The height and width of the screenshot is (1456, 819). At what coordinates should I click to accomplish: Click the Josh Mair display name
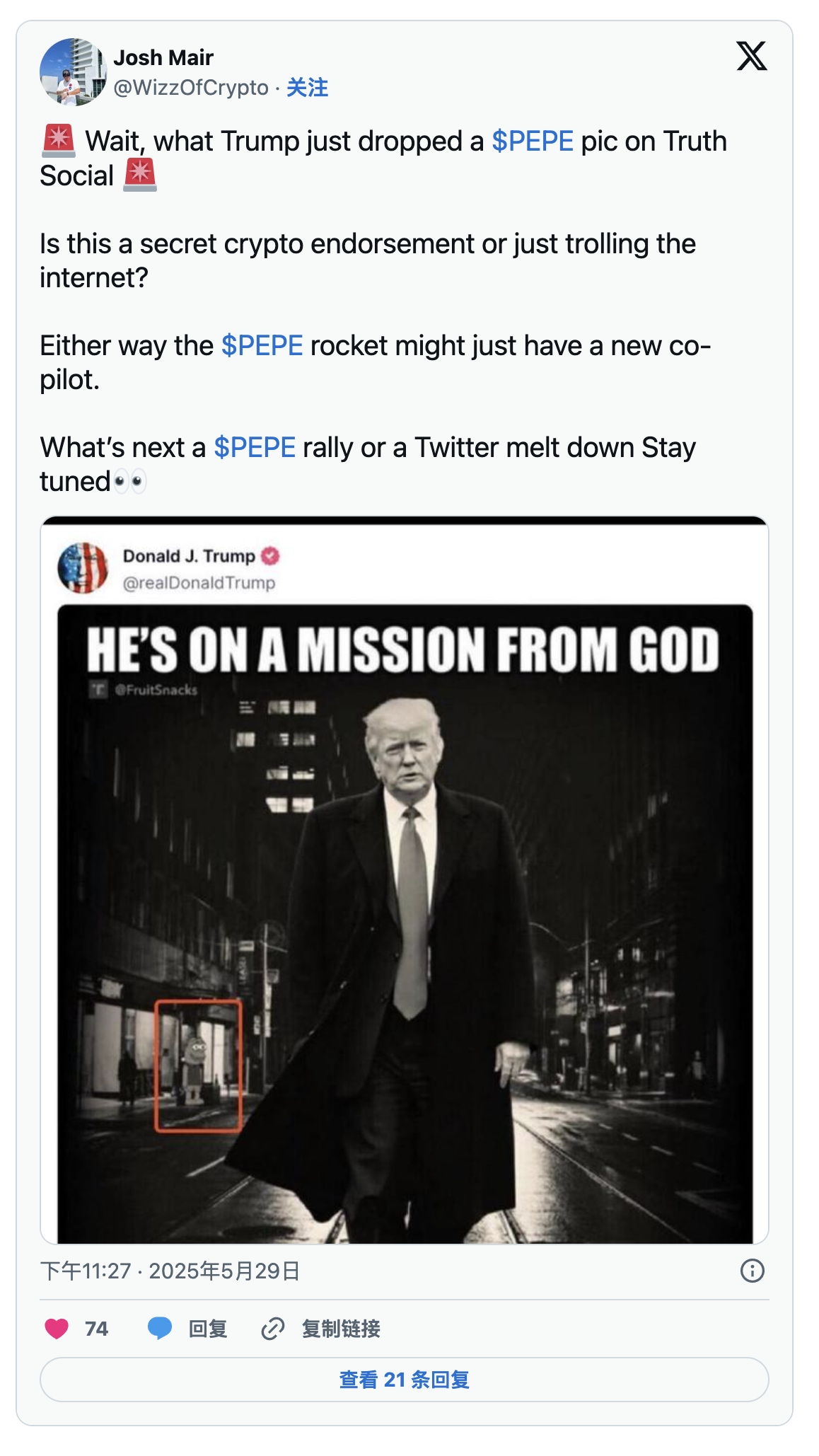click(163, 57)
